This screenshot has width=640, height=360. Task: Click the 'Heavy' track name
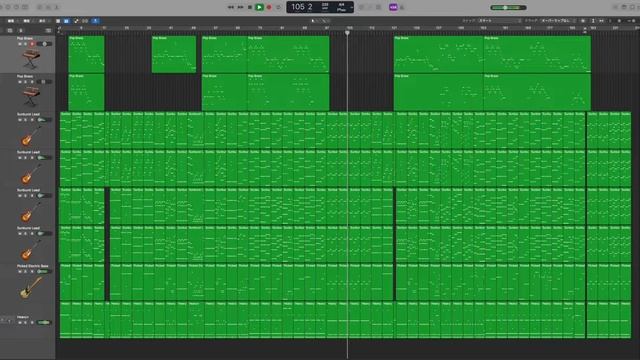(x=23, y=317)
